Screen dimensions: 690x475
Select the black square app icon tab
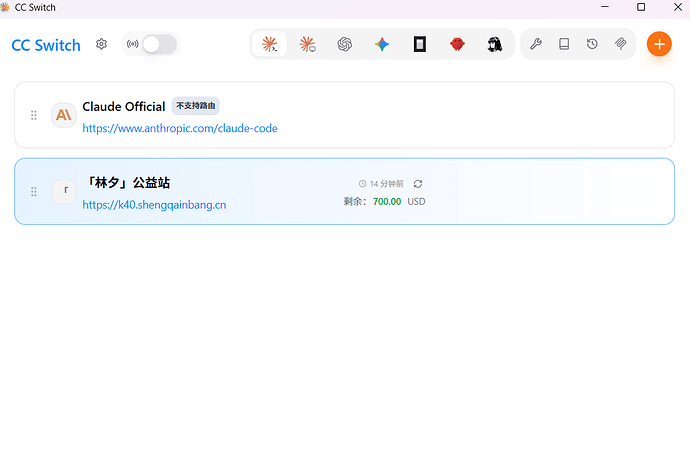420,44
